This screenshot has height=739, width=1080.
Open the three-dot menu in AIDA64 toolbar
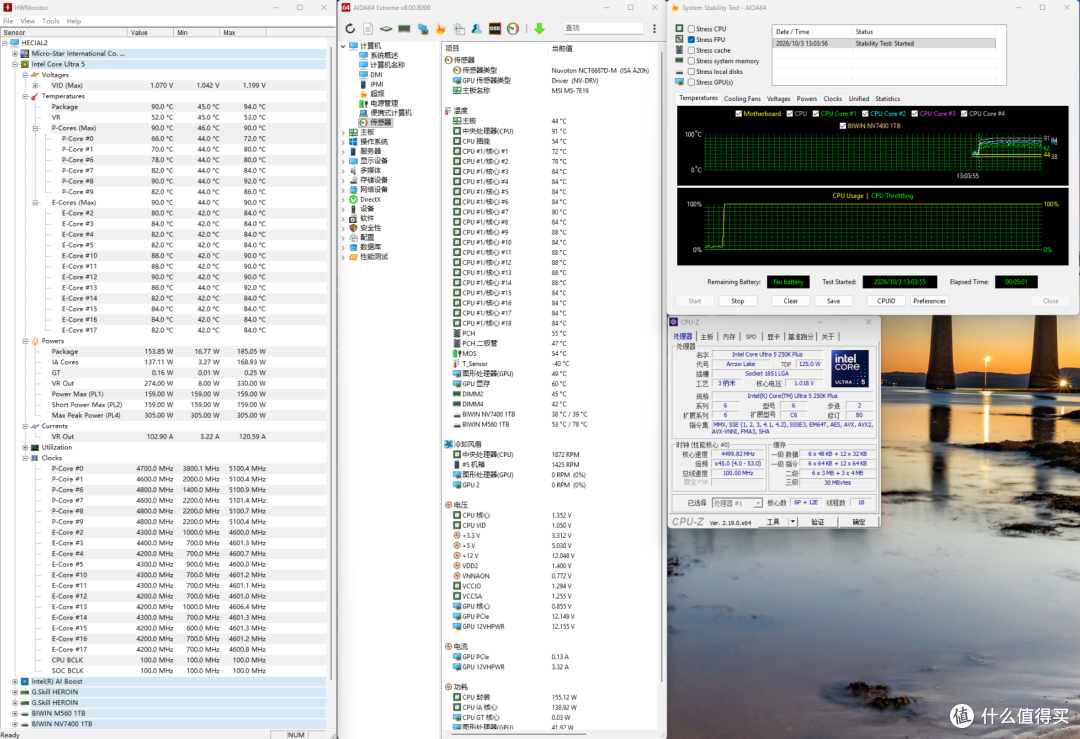coord(654,29)
